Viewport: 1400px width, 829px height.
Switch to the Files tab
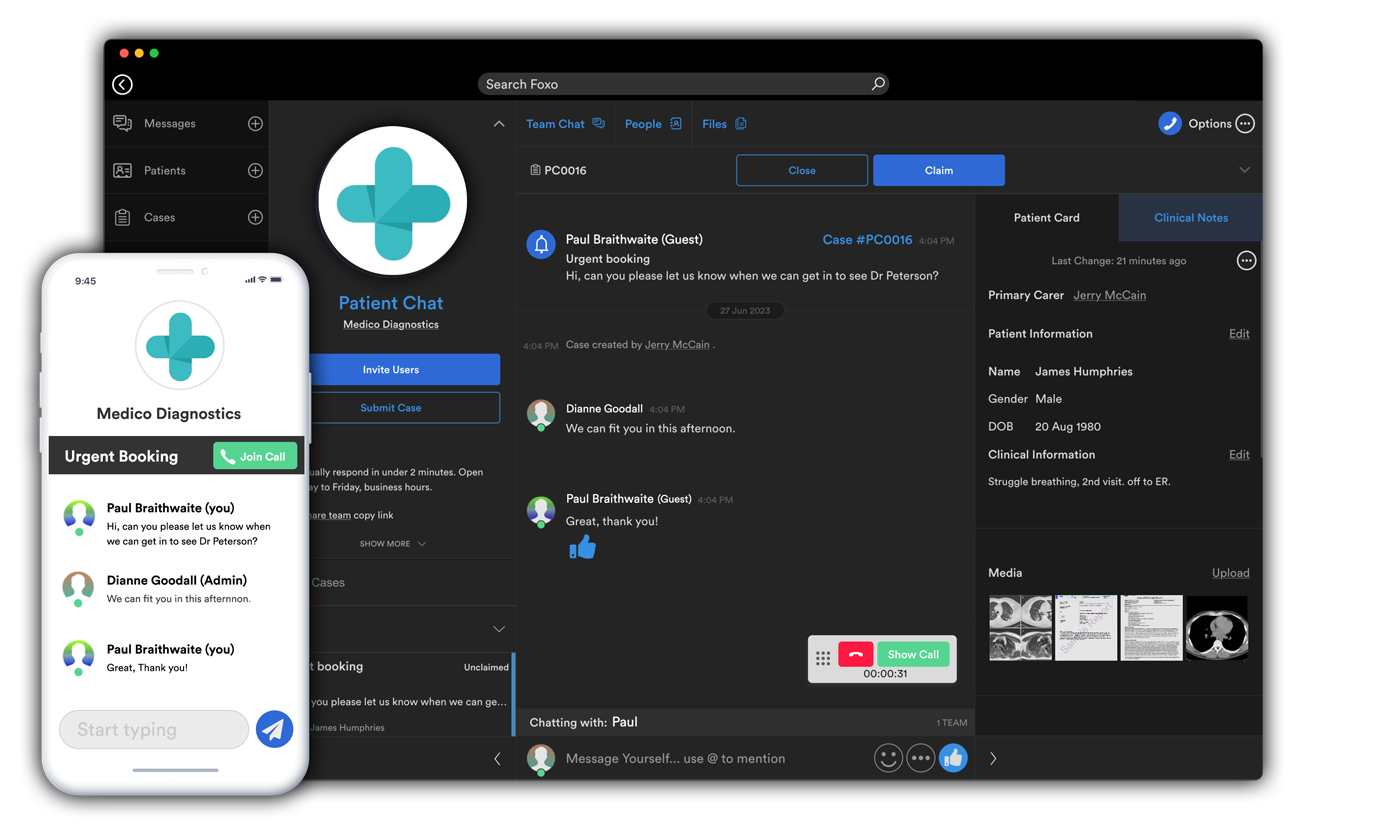pos(724,124)
